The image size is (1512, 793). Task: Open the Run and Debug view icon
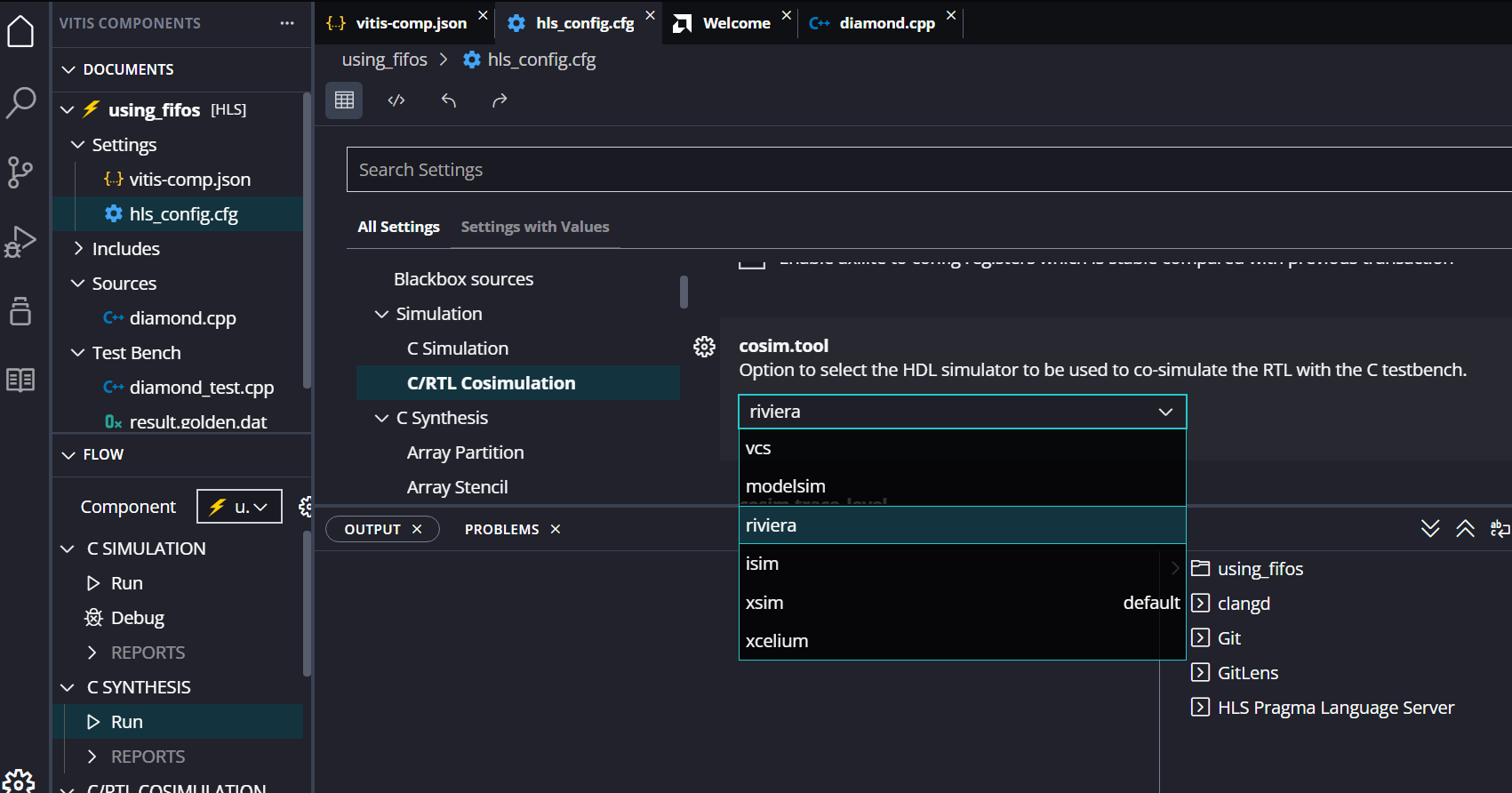click(20, 241)
